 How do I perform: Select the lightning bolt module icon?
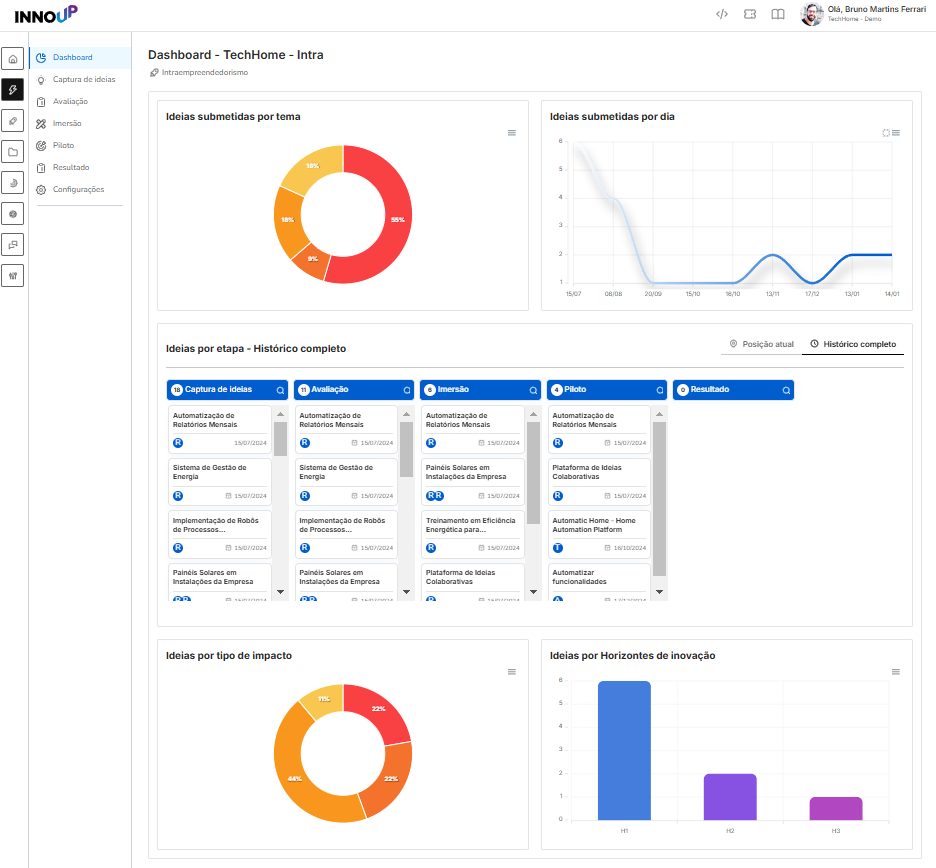pos(13,90)
